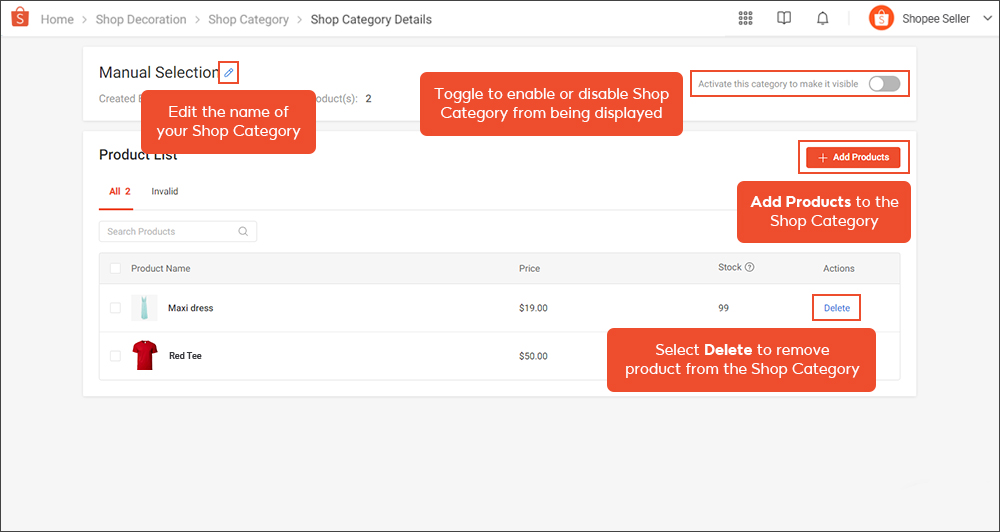Click the Red Tee product name
Viewport: 1000px width, 532px height.
point(186,356)
